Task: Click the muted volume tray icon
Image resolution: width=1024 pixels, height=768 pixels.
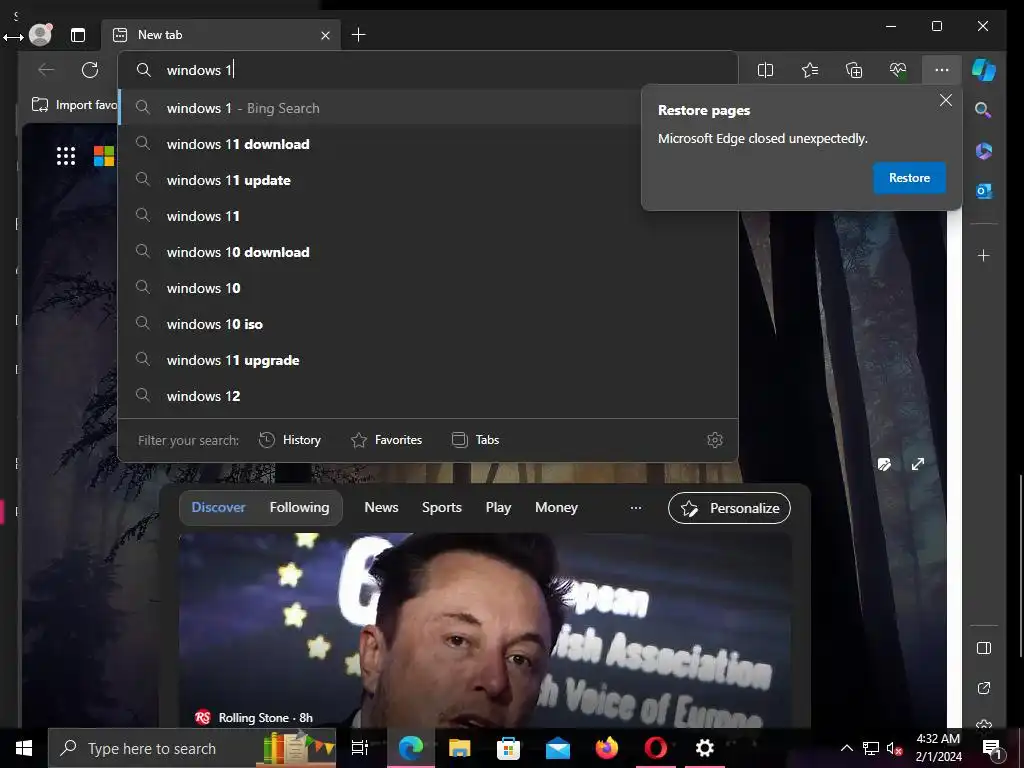Action: [x=895, y=748]
